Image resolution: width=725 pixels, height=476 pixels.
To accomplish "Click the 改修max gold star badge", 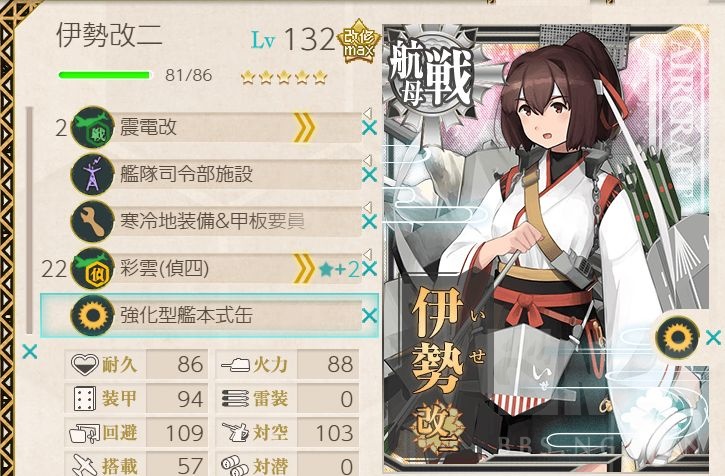I will (358, 41).
